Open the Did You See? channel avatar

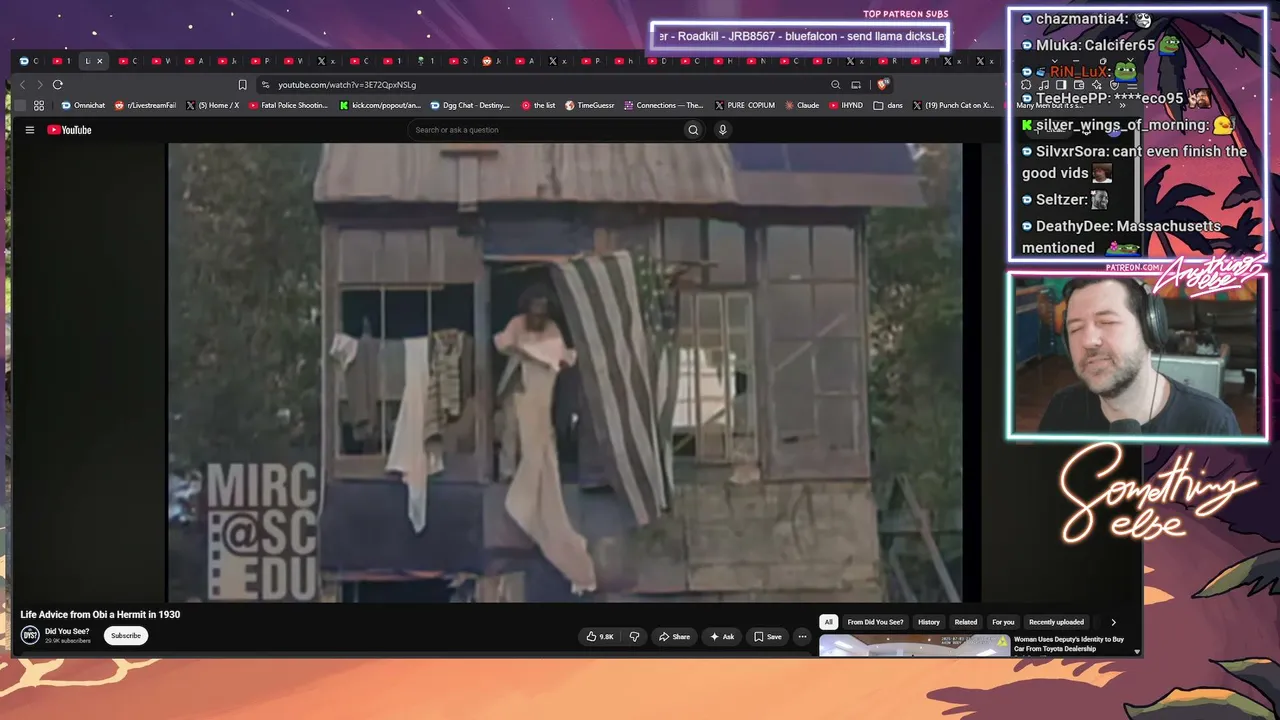(x=30, y=635)
